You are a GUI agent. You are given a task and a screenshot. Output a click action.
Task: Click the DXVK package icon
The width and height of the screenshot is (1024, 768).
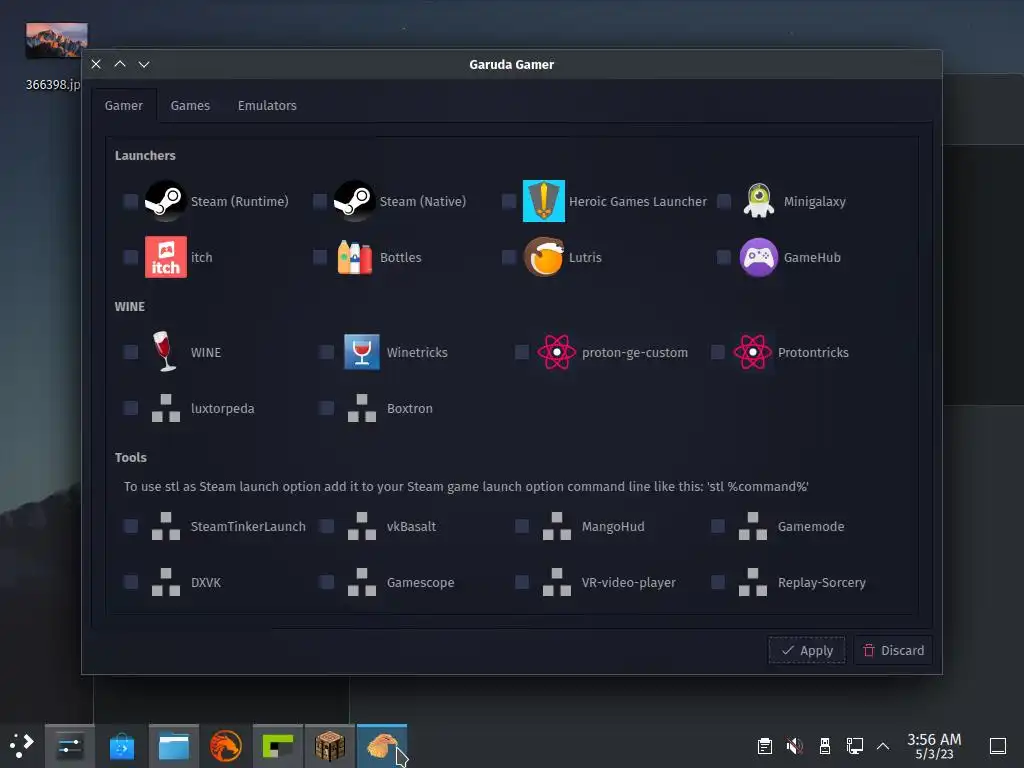tap(166, 583)
